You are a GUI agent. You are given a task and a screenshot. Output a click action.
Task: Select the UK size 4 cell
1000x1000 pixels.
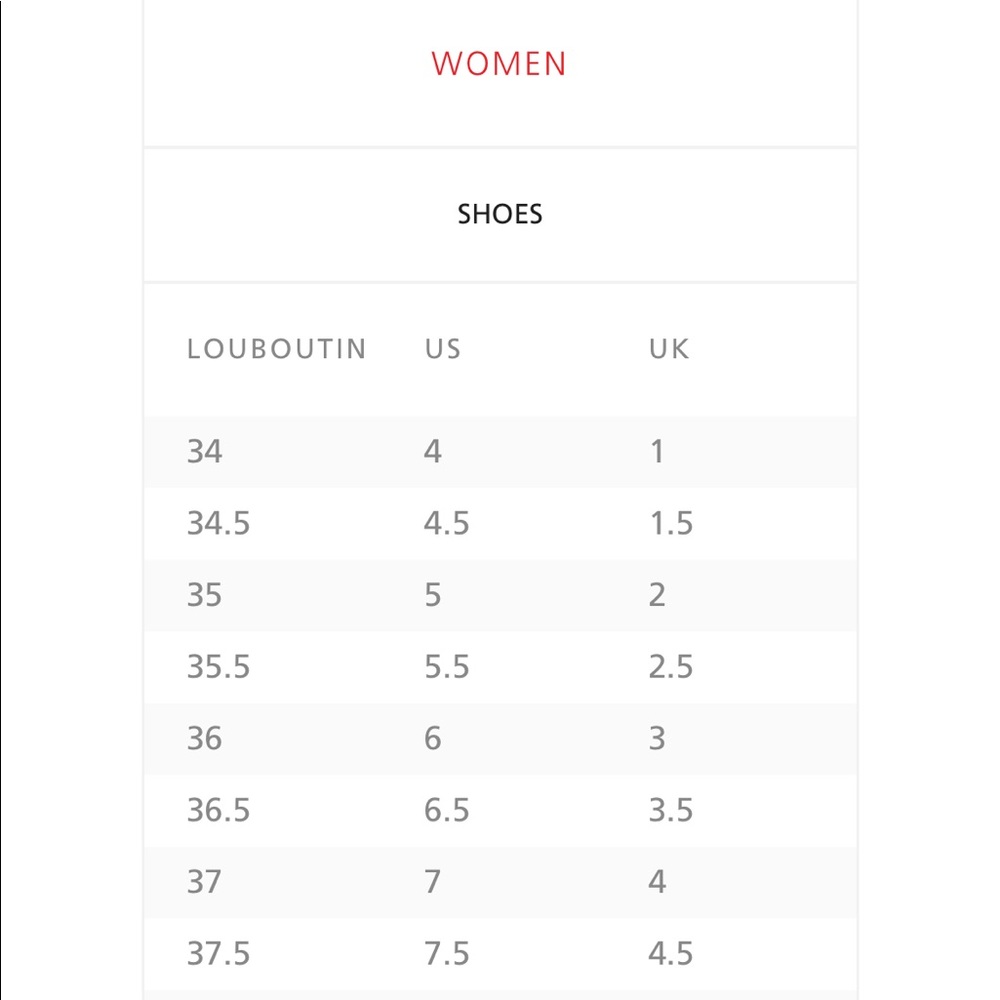coord(658,882)
